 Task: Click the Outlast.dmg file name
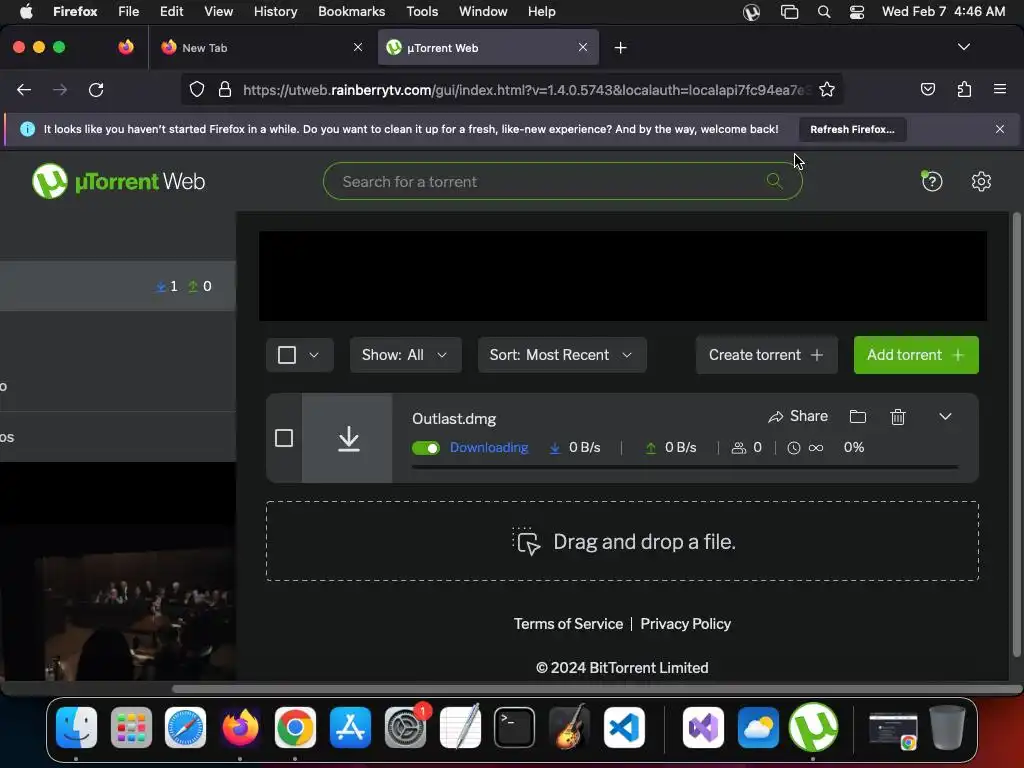click(454, 419)
